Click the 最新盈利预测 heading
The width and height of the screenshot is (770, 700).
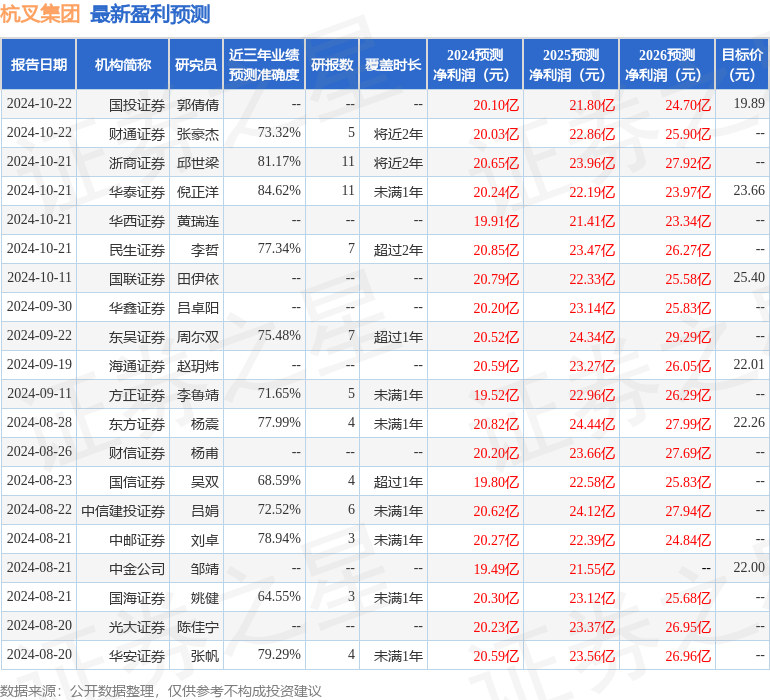tap(150, 14)
